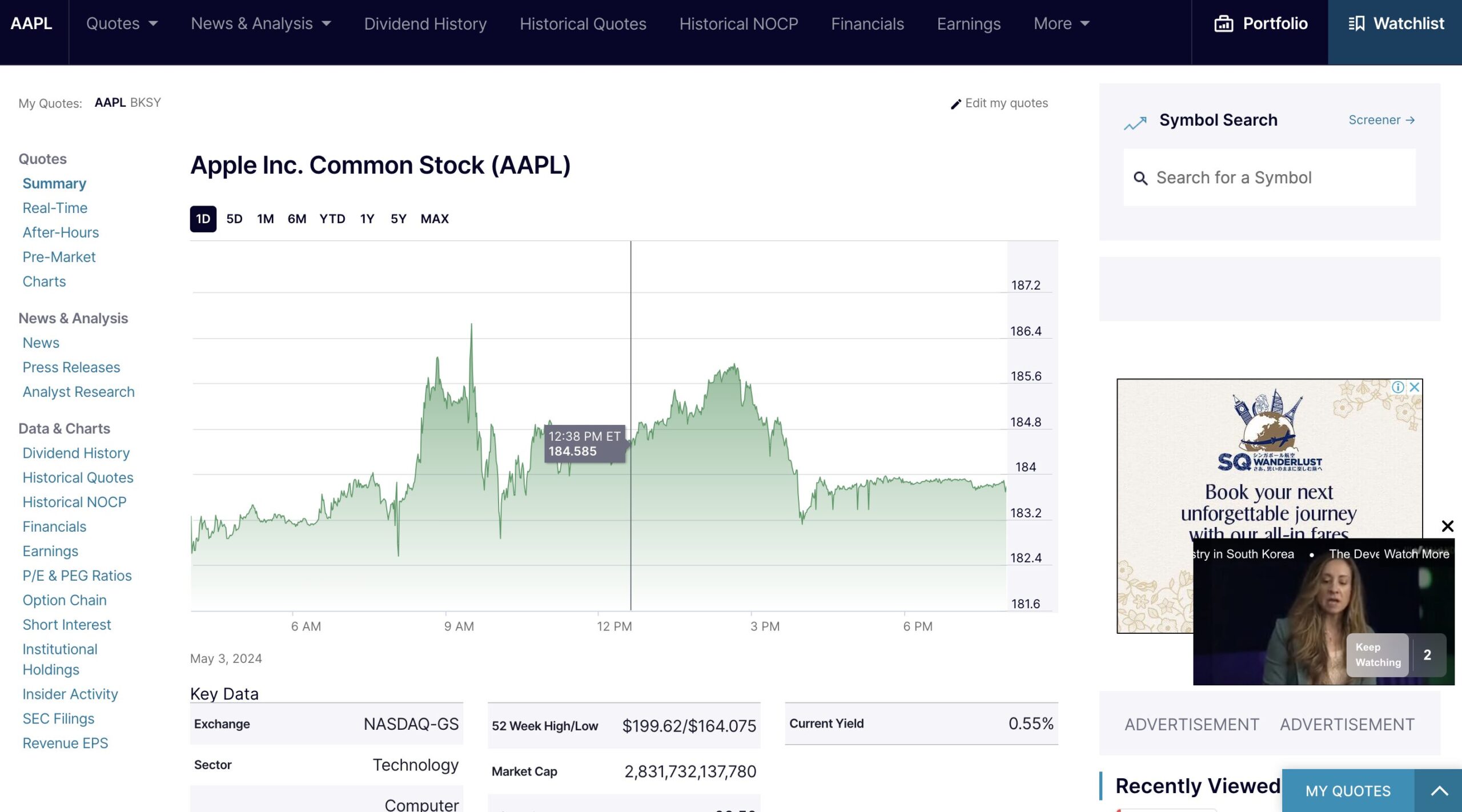Close the Wanderlust ad with its X
Image resolution: width=1462 pixels, height=812 pixels.
coord(1415,387)
